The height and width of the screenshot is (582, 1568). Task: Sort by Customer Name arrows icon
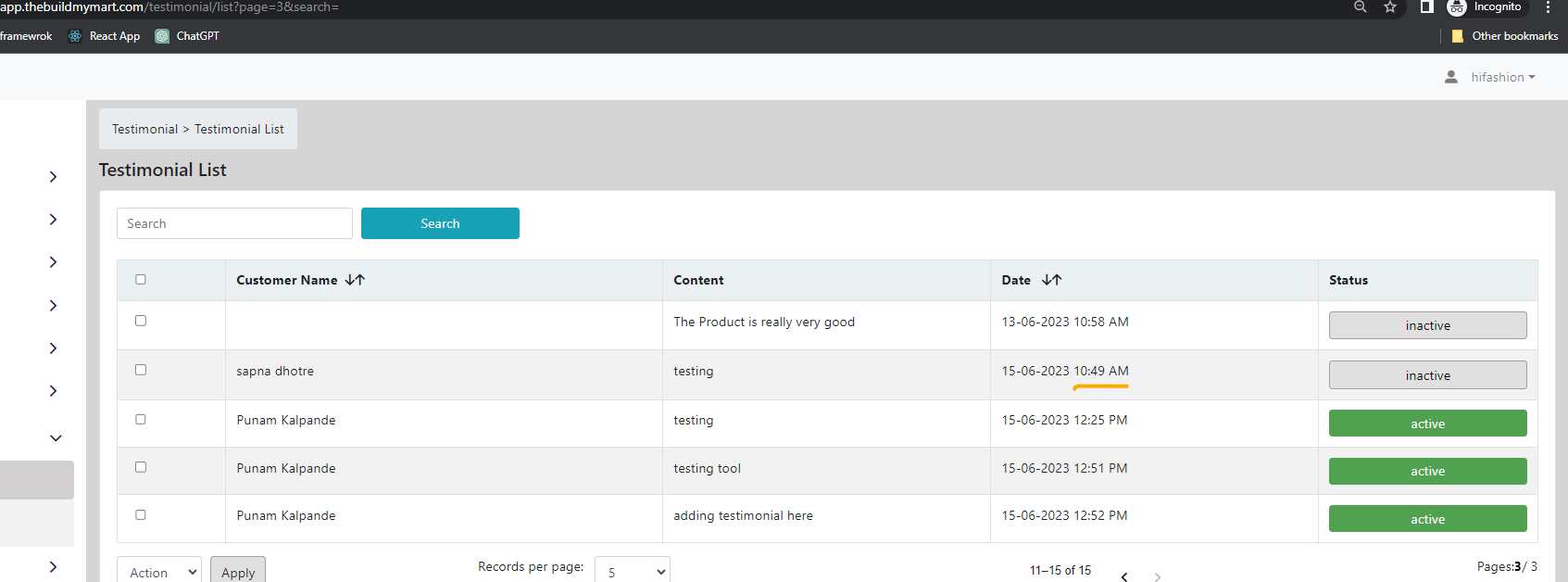[x=355, y=280]
